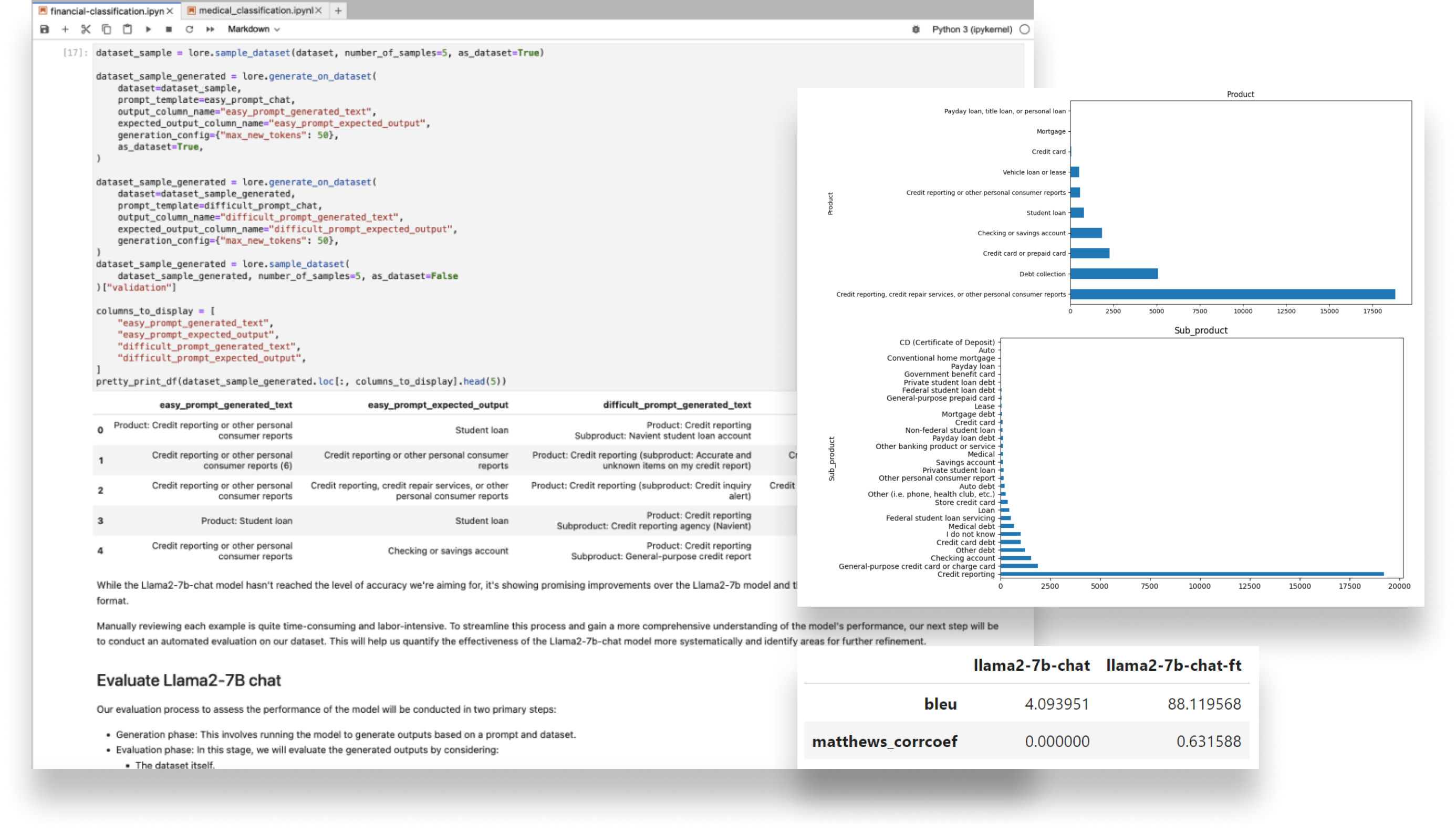Click the Product chart title
The image size is (1456, 832).
pos(1241,95)
